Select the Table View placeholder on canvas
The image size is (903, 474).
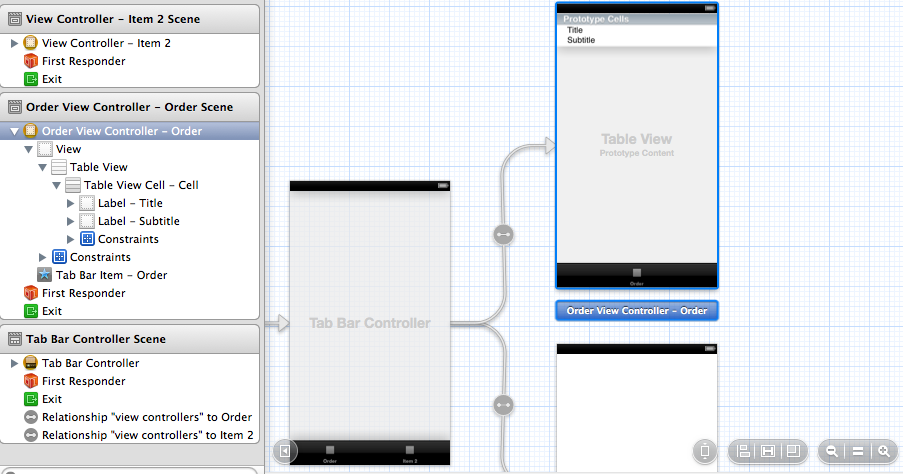(636, 144)
